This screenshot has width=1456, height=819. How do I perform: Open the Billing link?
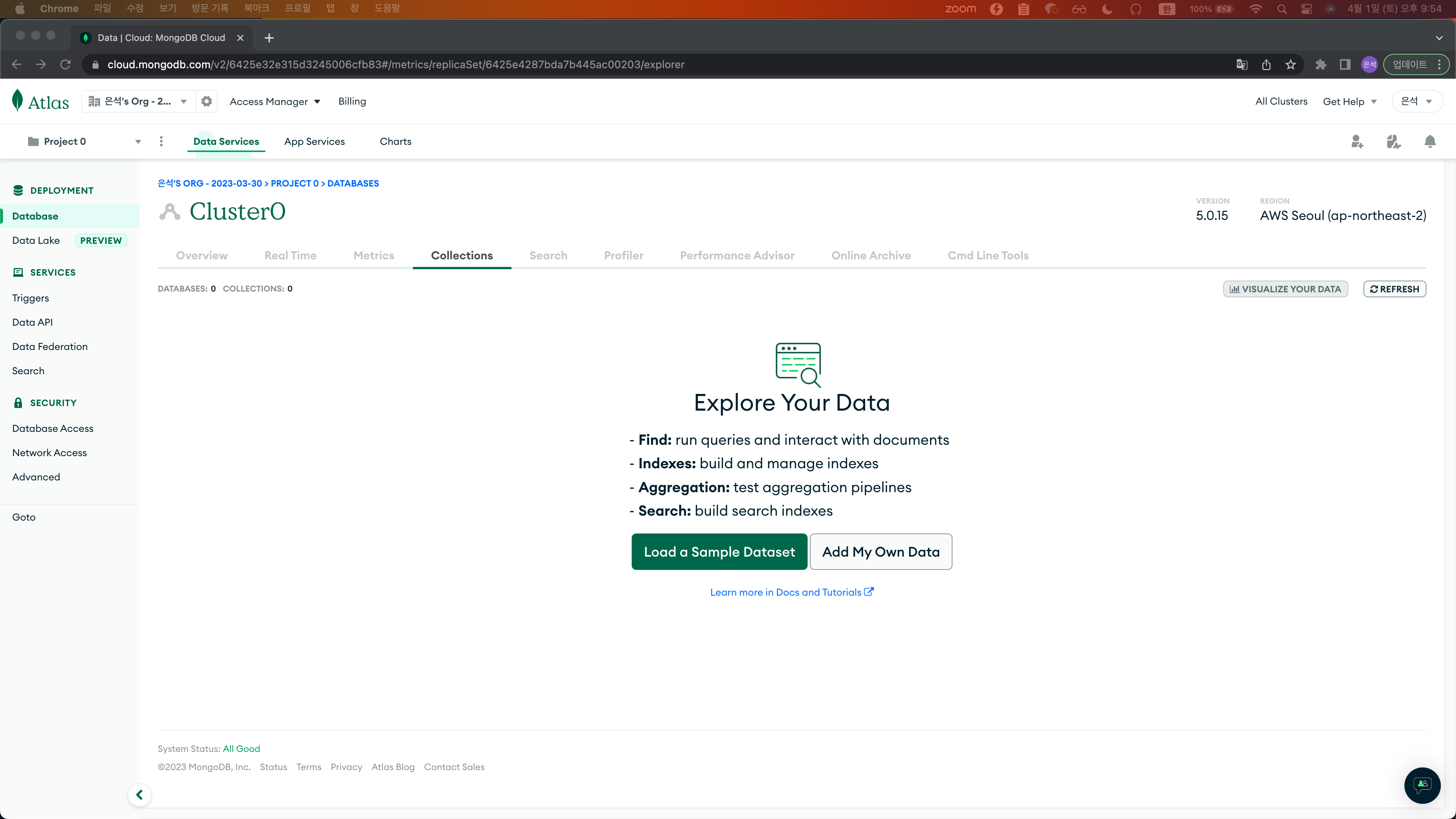[352, 101]
